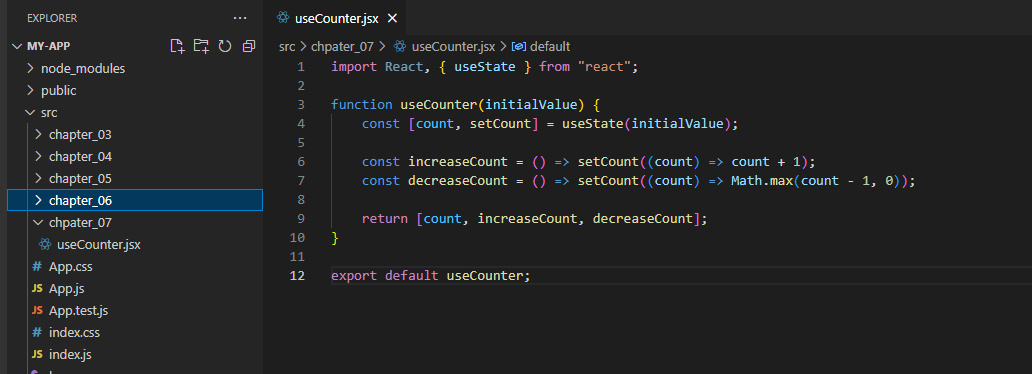
Task: Open useCounter.jsx from the file tree
Action: [99, 244]
